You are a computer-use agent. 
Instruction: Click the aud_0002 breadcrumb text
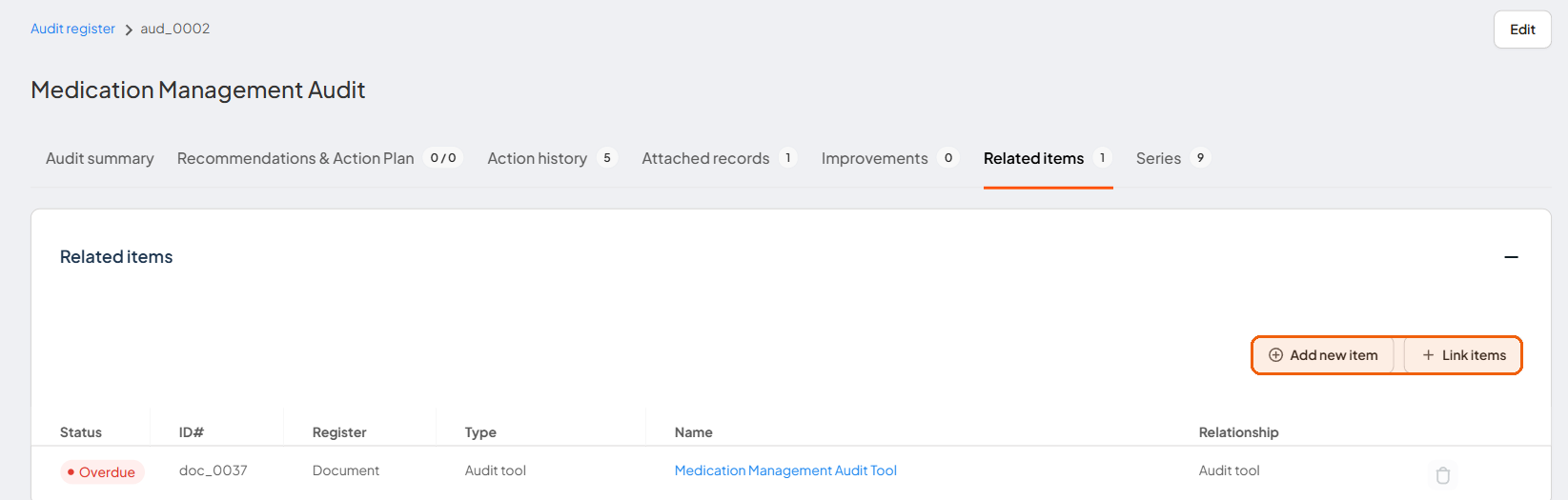pyautogui.click(x=175, y=29)
